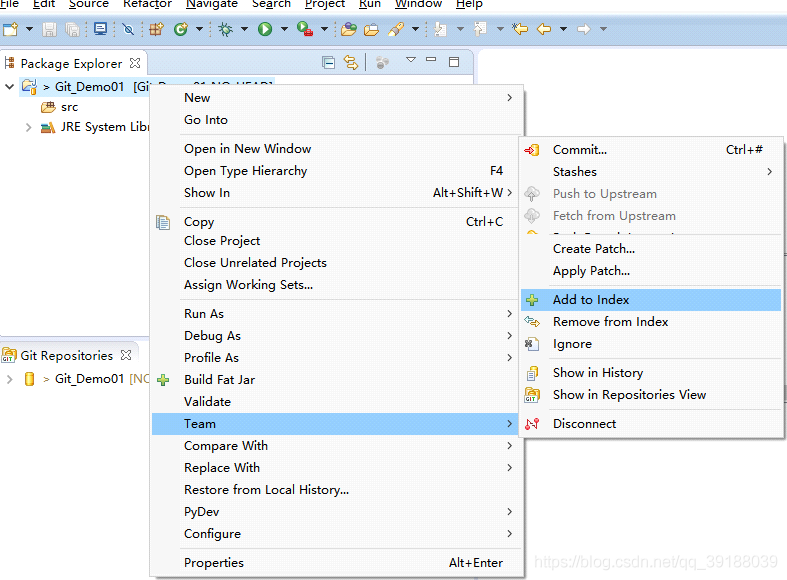The width and height of the screenshot is (787, 580).
Task: Close the Package Explorer tab
Action: pyautogui.click(x=135, y=63)
